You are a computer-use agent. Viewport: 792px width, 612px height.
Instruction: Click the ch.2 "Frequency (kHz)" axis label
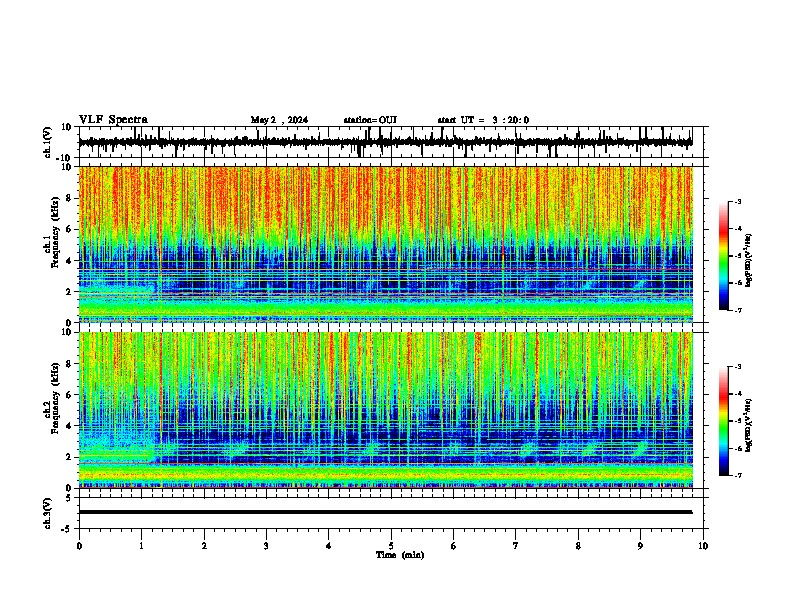tap(55, 399)
